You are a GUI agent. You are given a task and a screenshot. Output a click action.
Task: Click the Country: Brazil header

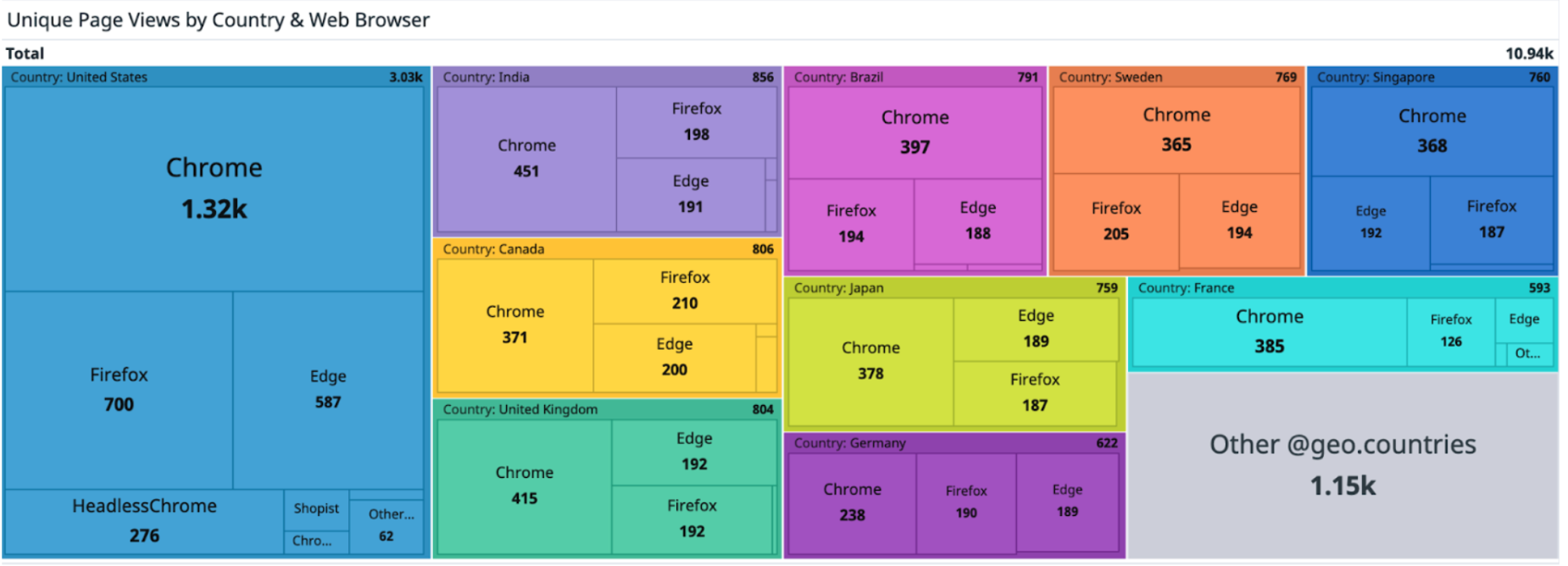[915, 77]
